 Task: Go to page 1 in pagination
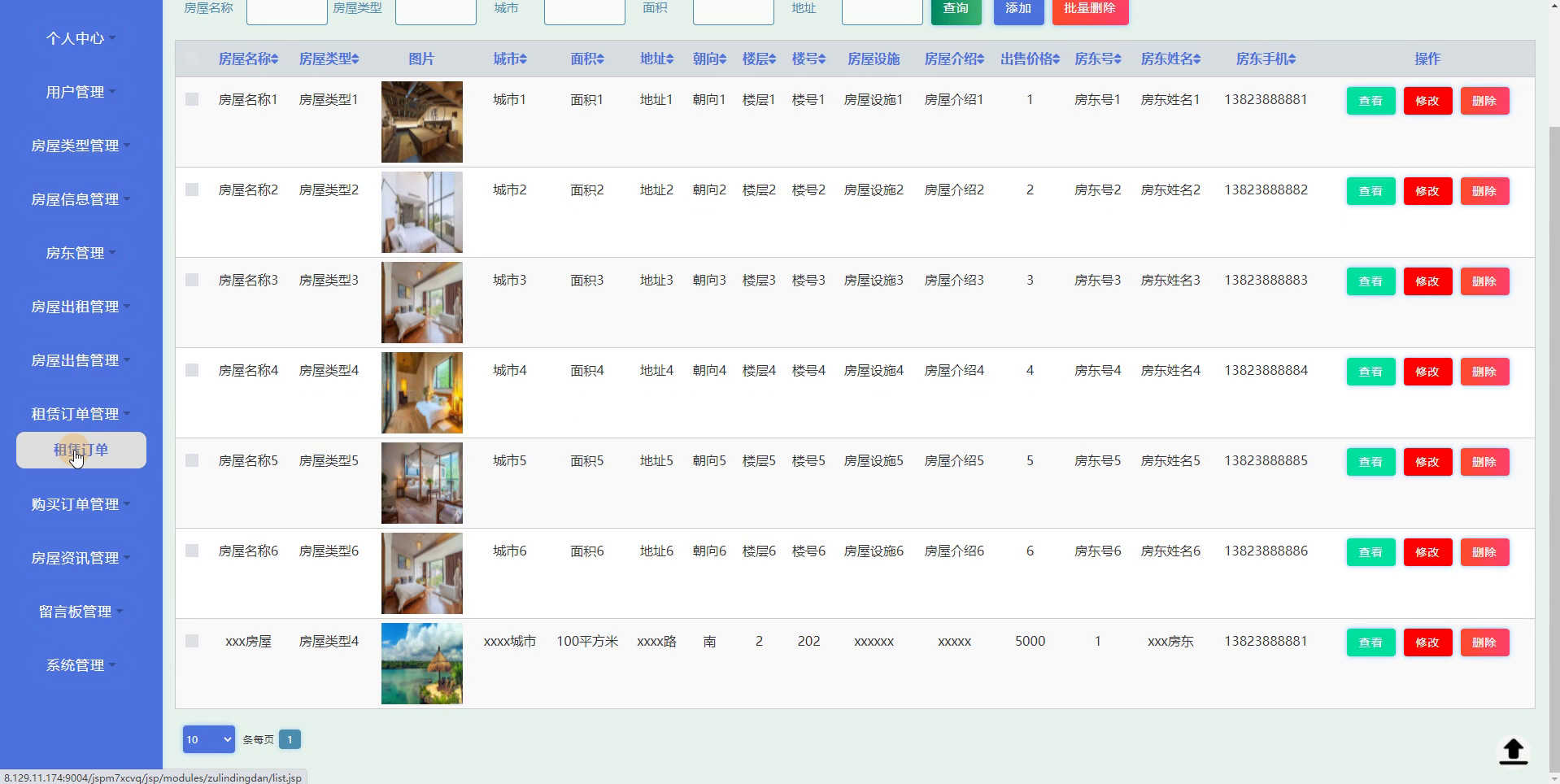coord(290,739)
